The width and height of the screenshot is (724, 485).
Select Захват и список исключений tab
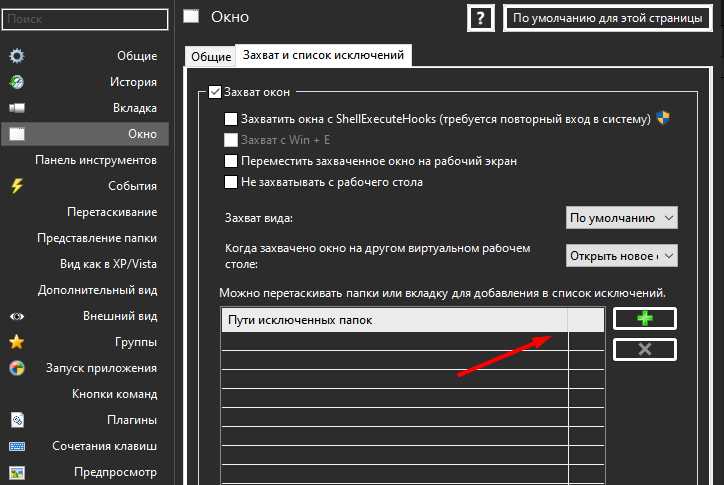click(323, 56)
